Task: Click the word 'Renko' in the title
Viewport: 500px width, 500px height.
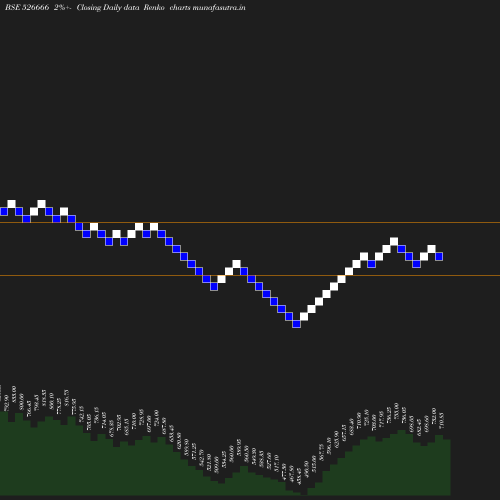Action: [154, 7]
